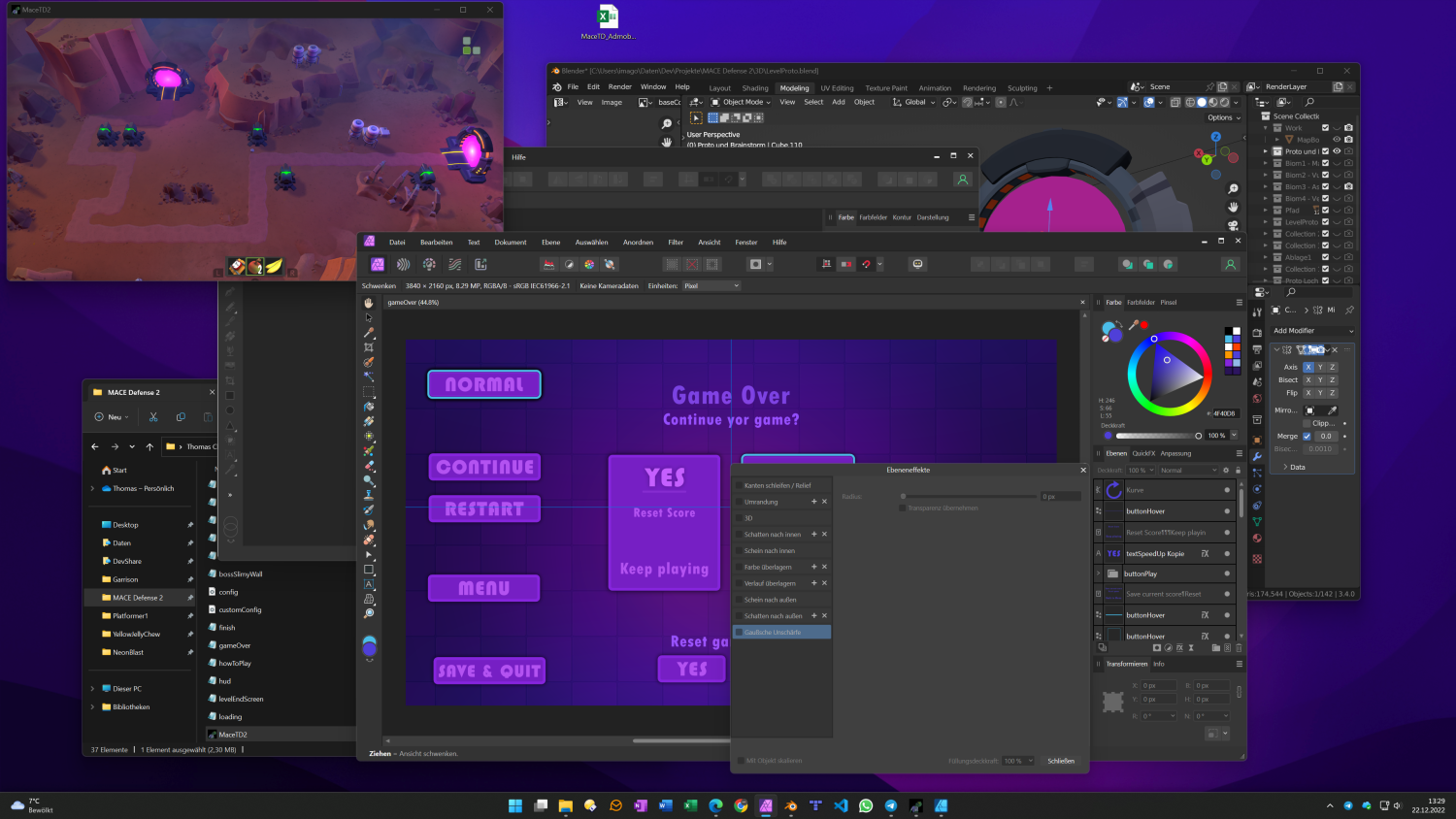
Task: Open WhatsApp from the taskbar
Action: (x=865, y=805)
